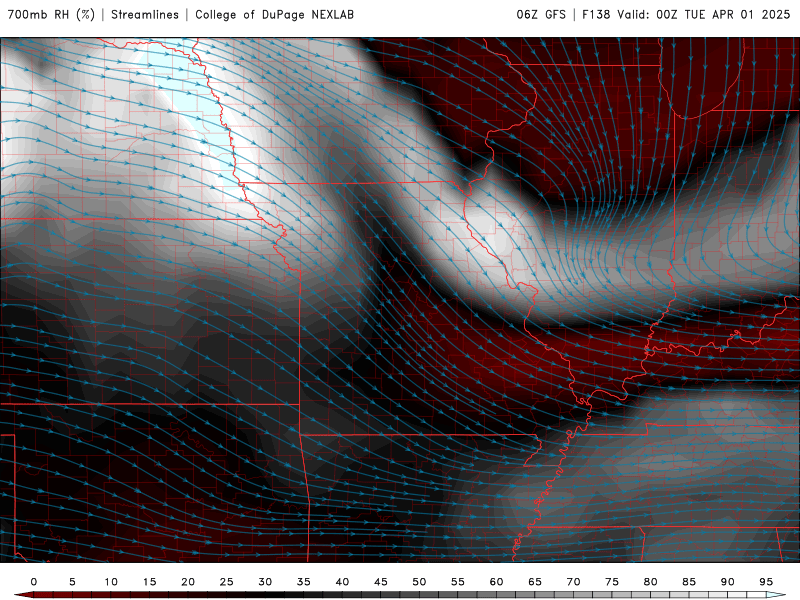This screenshot has height=600, width=800.
Task: Select the "60" humidity legend value
Action: pyautogui.click(x=496, y=582)
